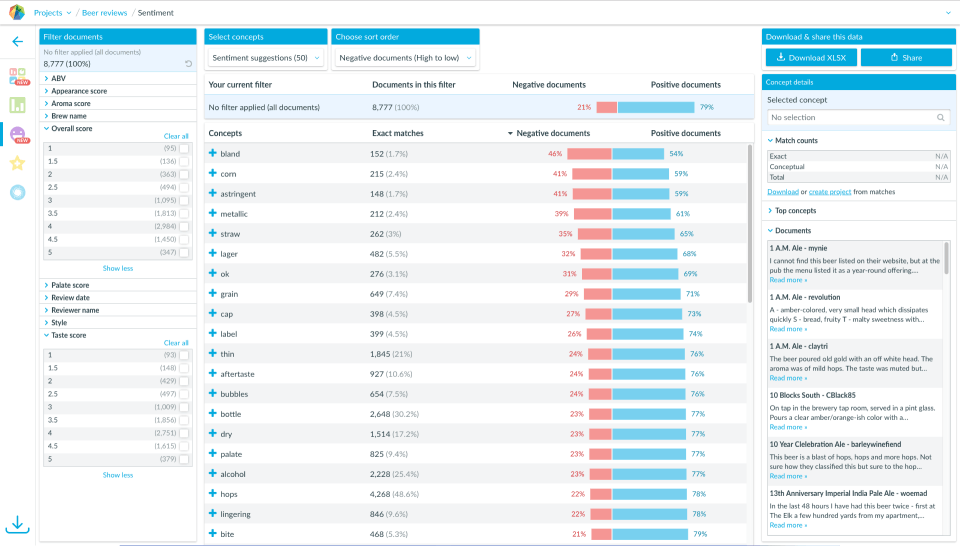
Task: Click the search icon in selected concept field
Action: 940,118
